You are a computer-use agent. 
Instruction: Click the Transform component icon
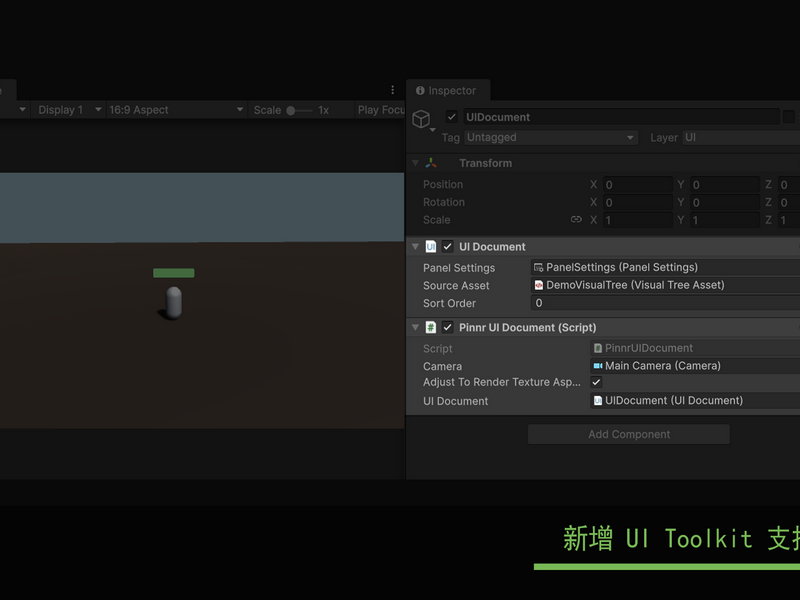click(x=431, y=163)
